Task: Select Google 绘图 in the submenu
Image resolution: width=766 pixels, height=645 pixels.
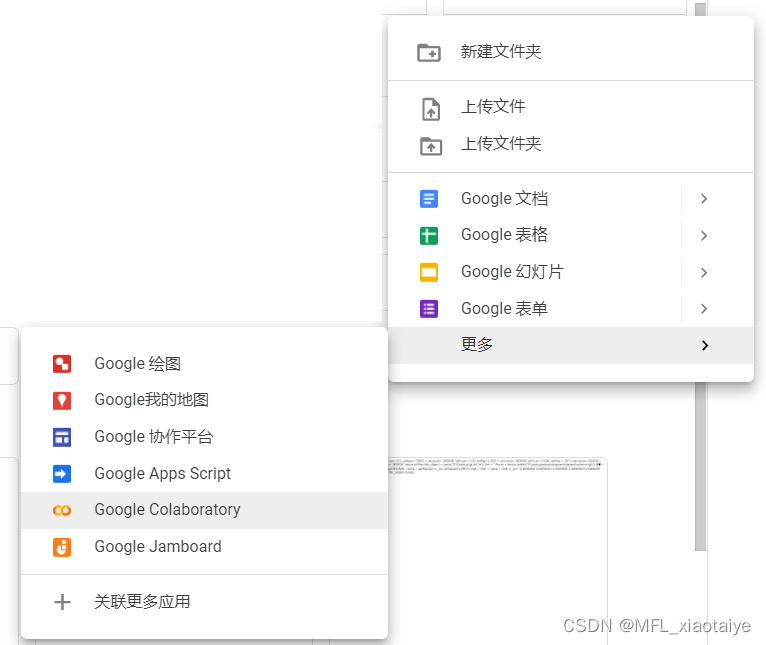Action: (204, 364)
